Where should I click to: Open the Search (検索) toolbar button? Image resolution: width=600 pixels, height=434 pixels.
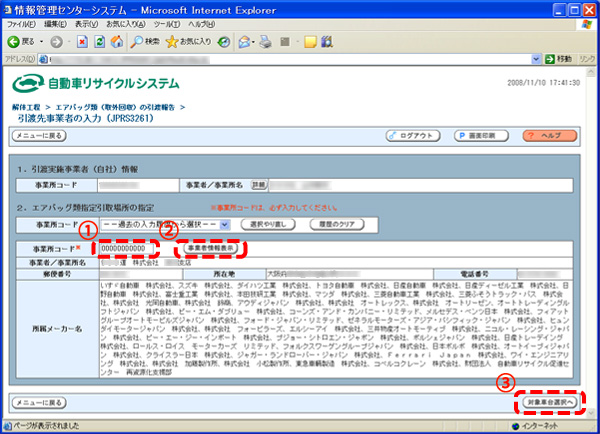[x=145, y=42]
